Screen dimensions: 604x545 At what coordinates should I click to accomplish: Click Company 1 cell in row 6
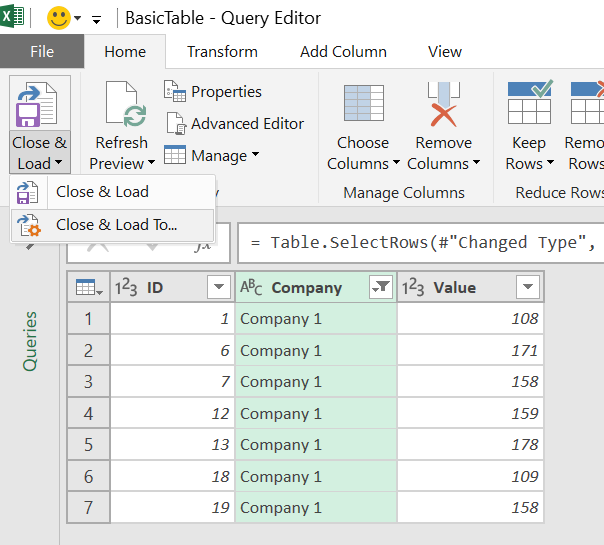pos(316,476)
